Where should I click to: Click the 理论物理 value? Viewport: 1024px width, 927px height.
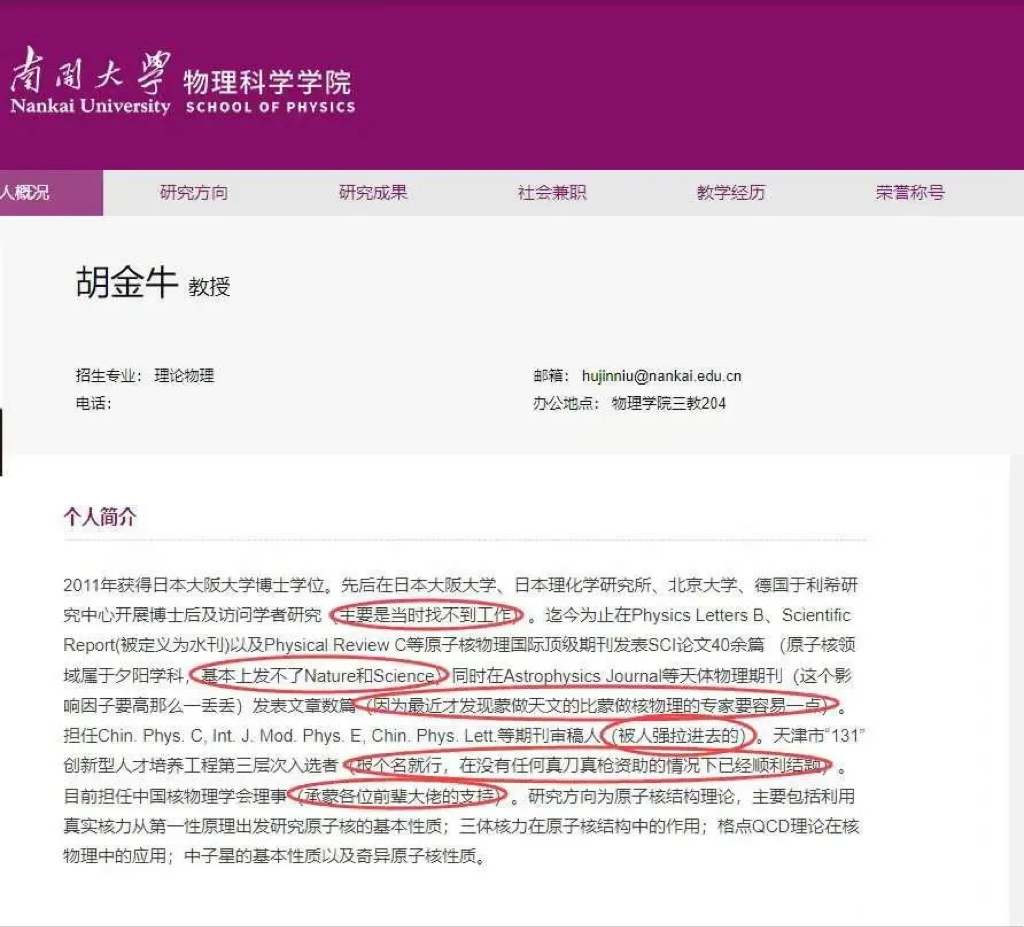coord(184,375)
